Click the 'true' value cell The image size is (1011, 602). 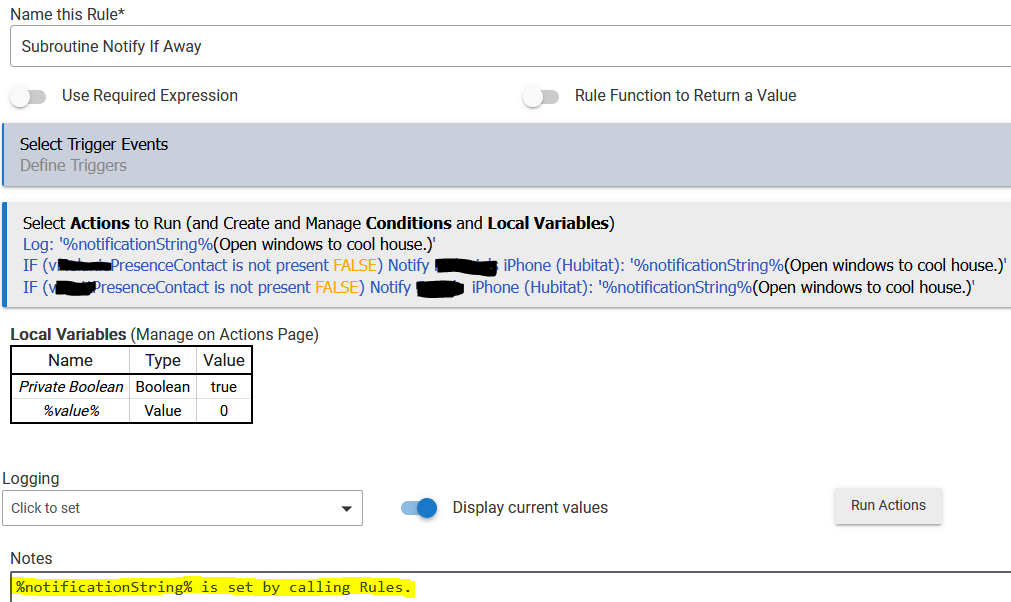click(224, 387)
